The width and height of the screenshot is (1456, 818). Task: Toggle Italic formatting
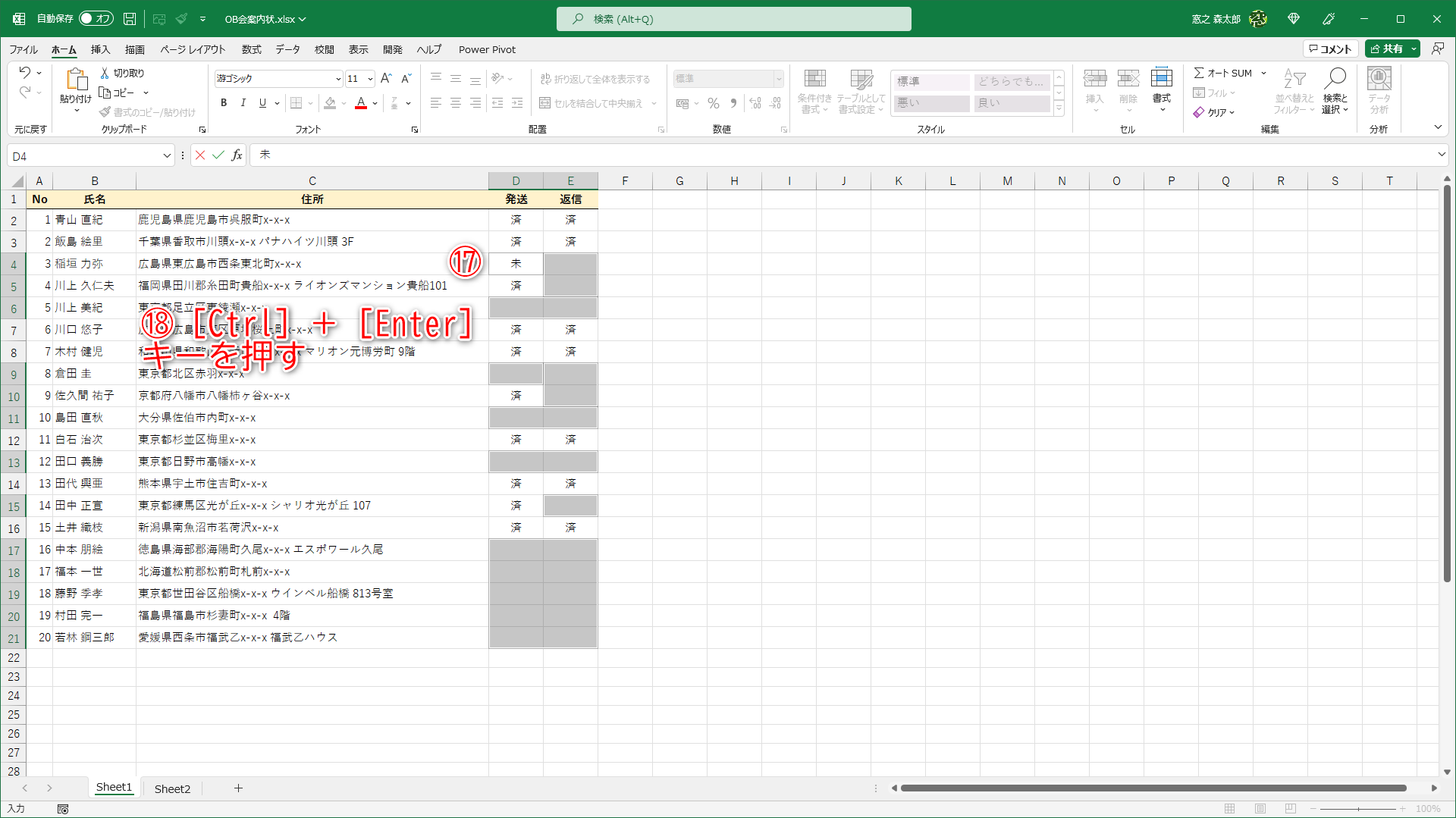[x=243, y=103]
